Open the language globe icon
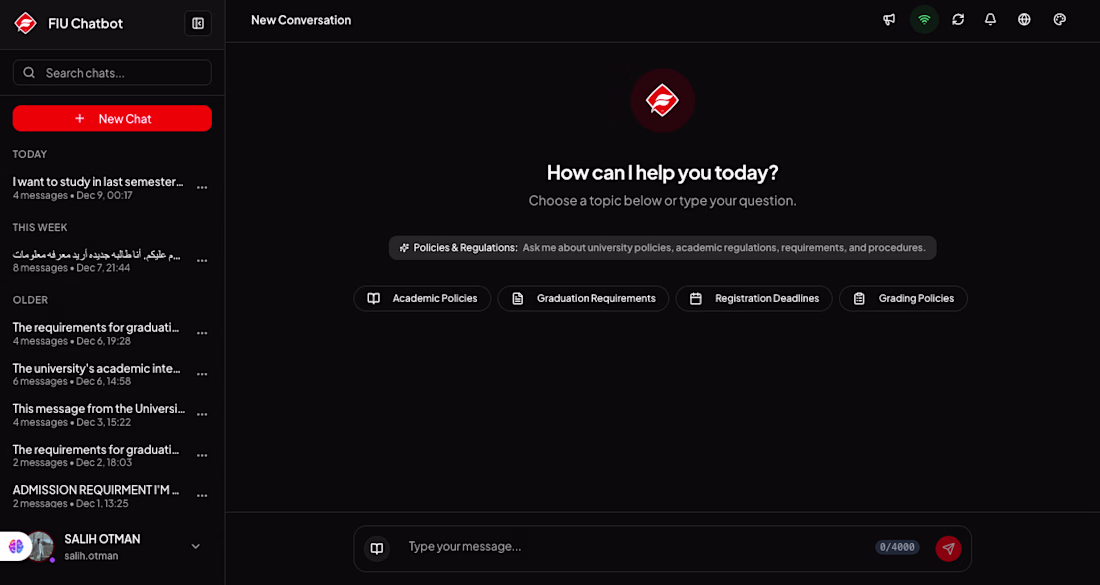Image resolution: width=1100 pixels, height=585 pixels. (1024, 20)
